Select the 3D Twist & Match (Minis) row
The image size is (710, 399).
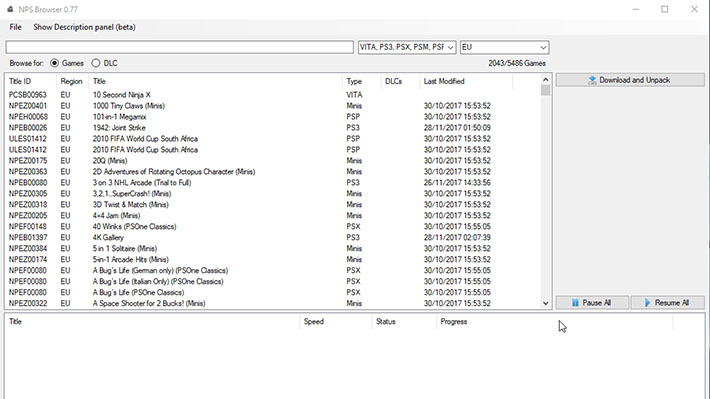[x=273, y=205]
